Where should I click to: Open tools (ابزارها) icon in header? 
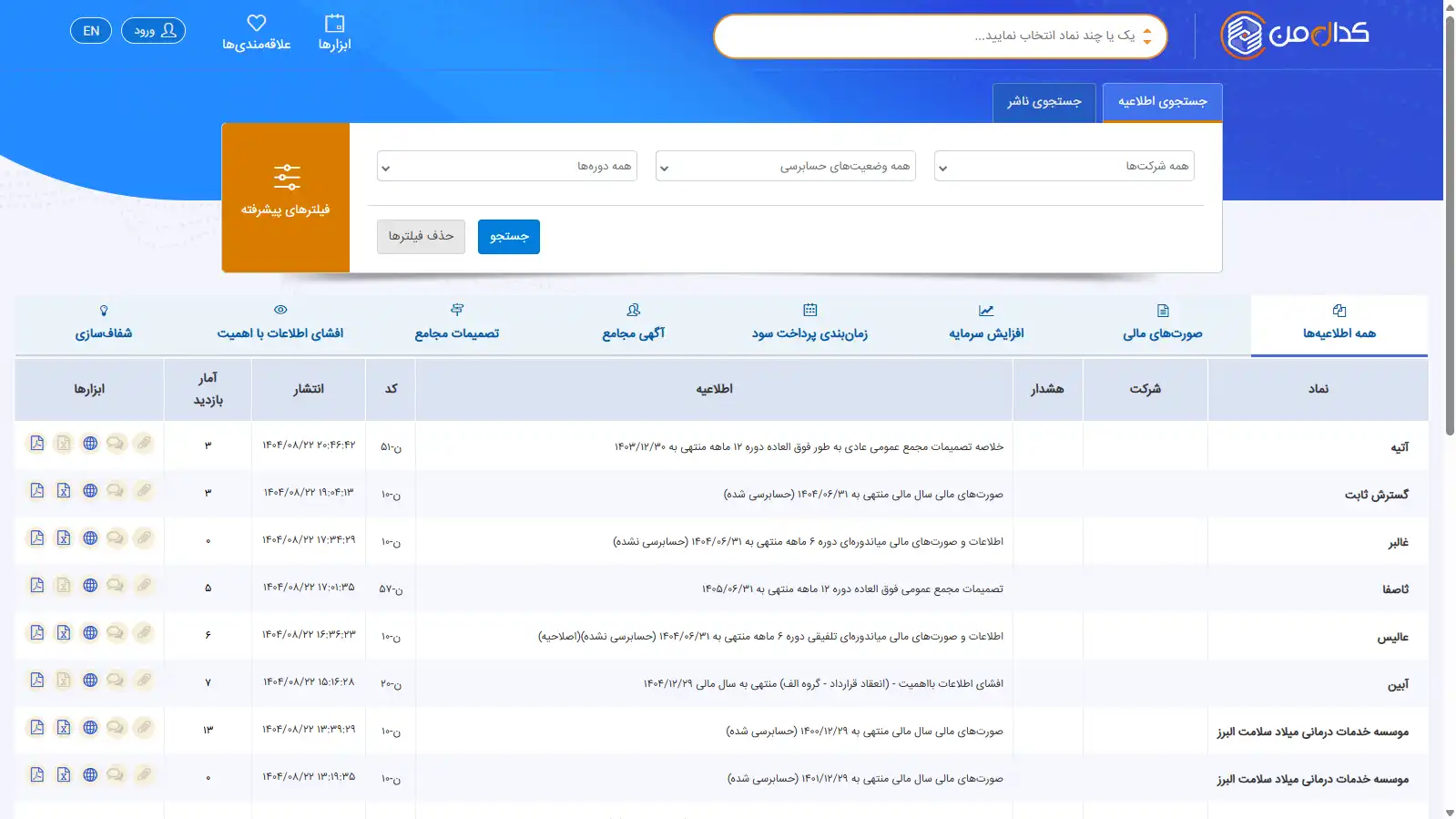tap(334, 32)
